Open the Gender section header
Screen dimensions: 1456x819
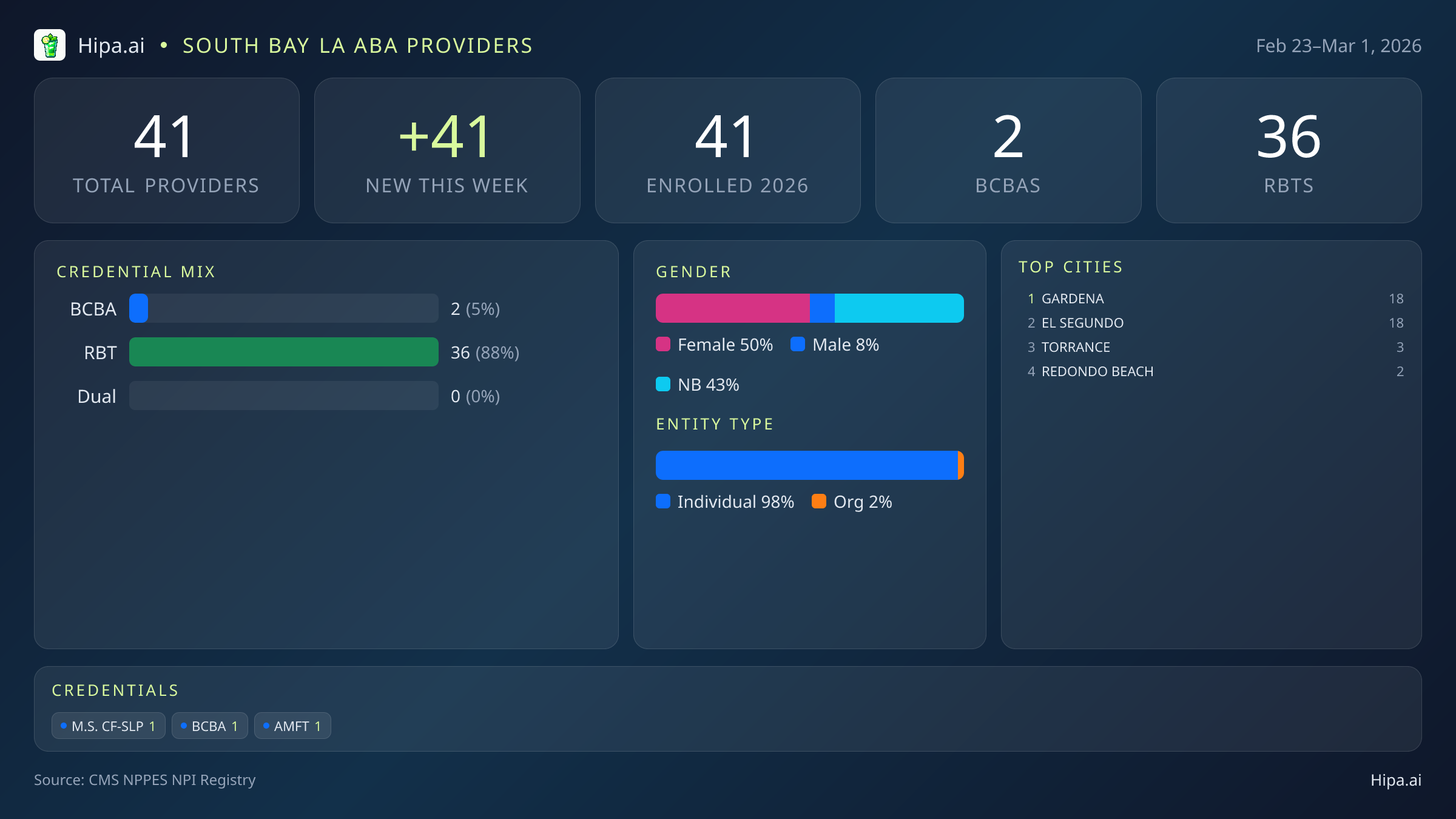click(x=693, y=271)
